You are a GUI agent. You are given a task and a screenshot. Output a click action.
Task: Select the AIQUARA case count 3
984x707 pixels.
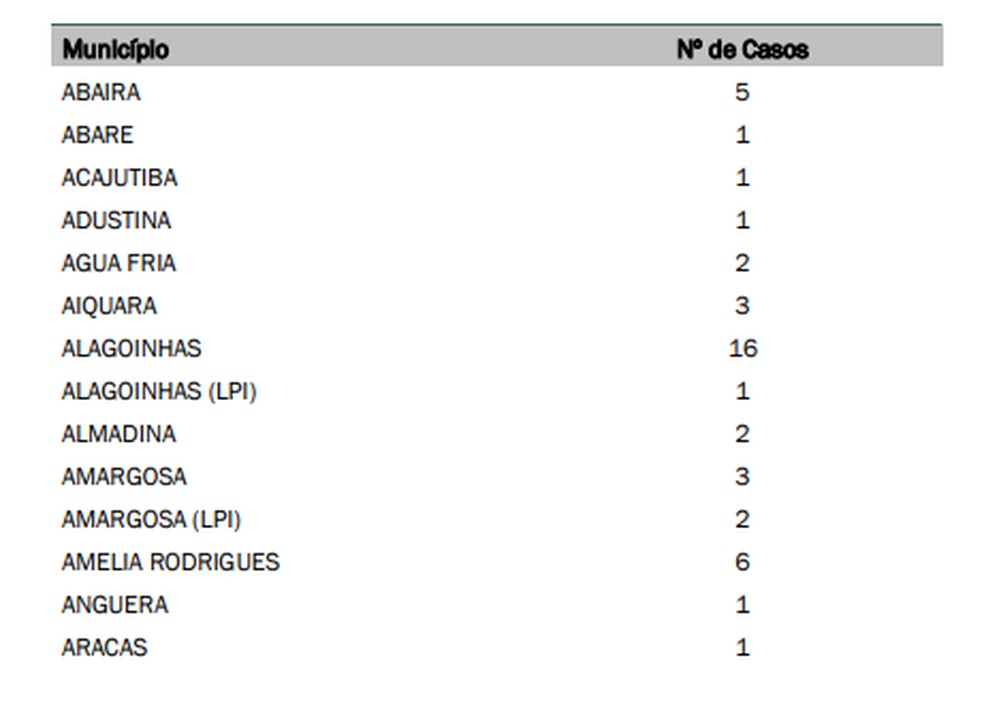(742, 306)
